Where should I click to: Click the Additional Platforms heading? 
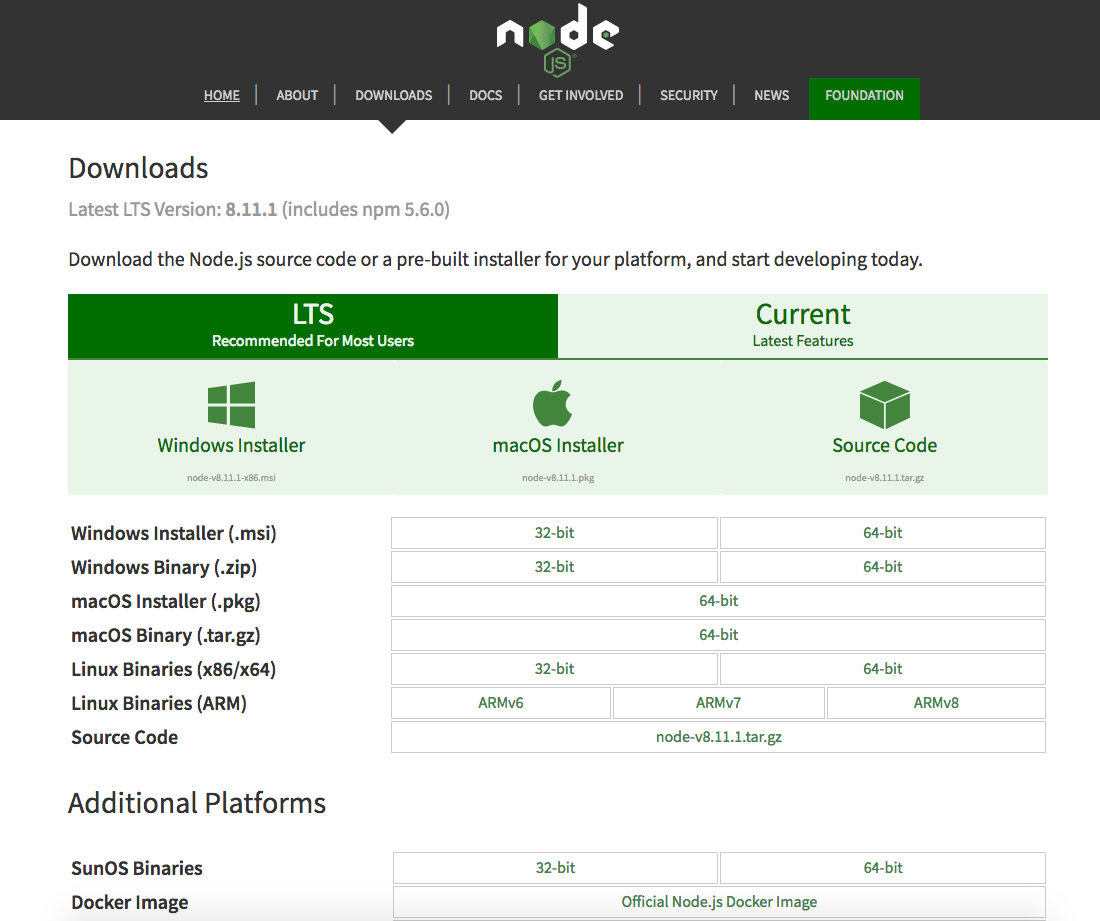[x=197, y=803]
